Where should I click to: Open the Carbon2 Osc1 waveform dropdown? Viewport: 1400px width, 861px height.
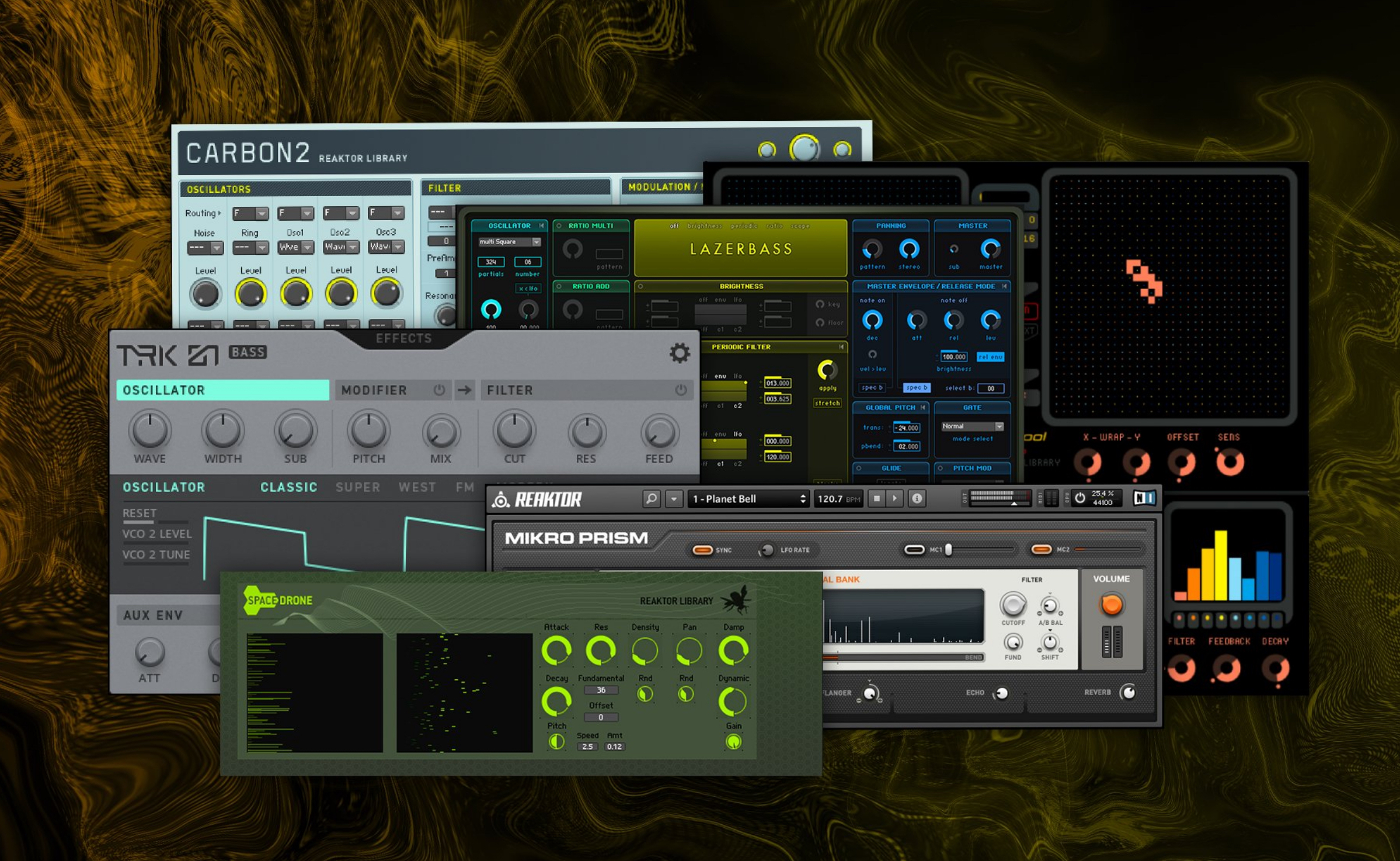point(295,247)
